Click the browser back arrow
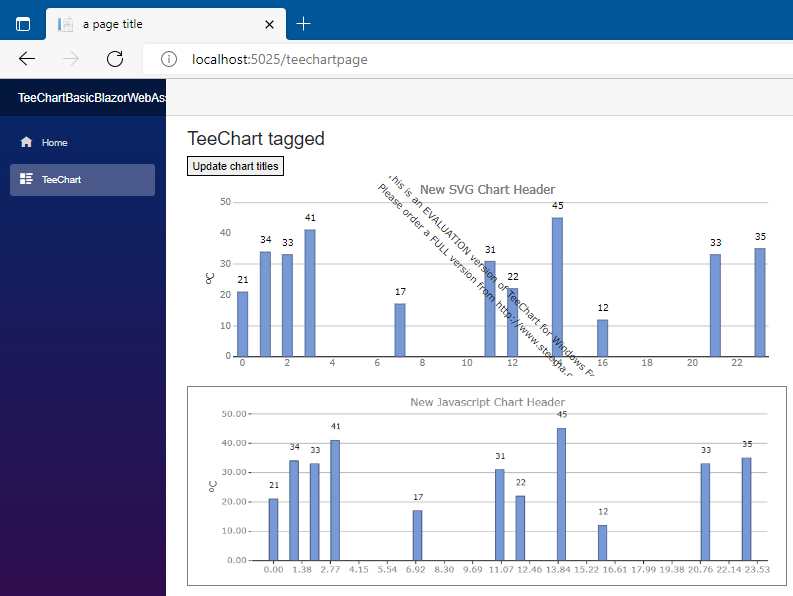Screen dimensions: 793x596 27,59
